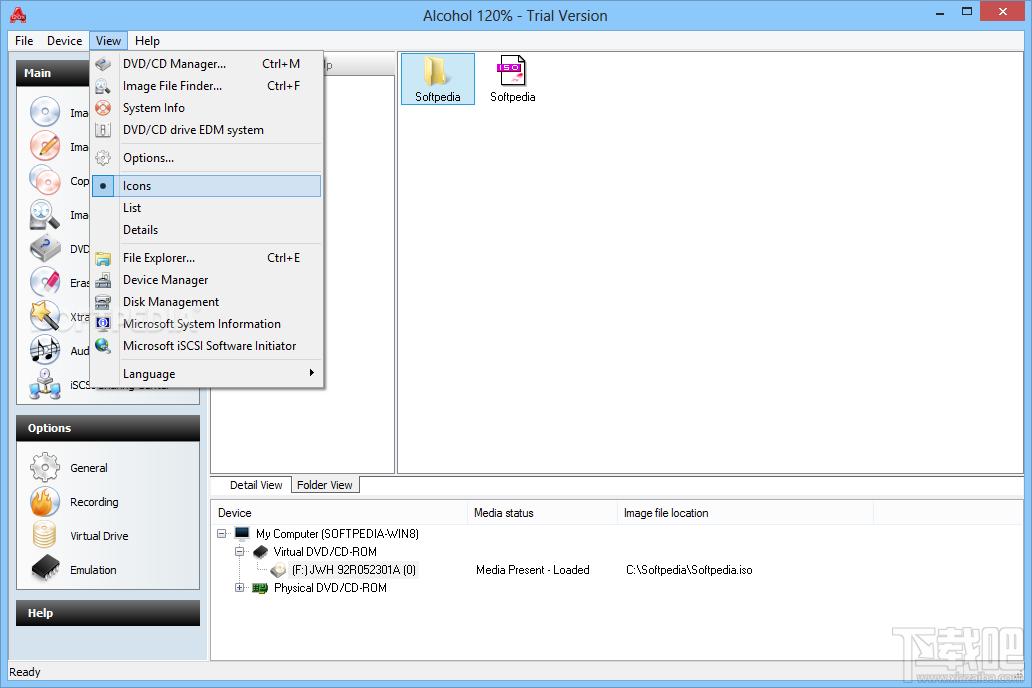Open Emulation chip icon
This screenshot has width=1032, height=688.
[x=45, y=570]
